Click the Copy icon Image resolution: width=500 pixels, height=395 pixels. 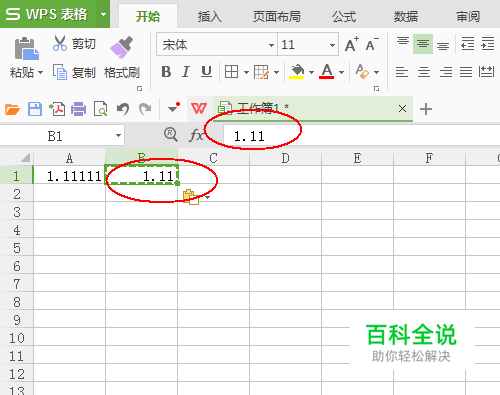[60, 72]
